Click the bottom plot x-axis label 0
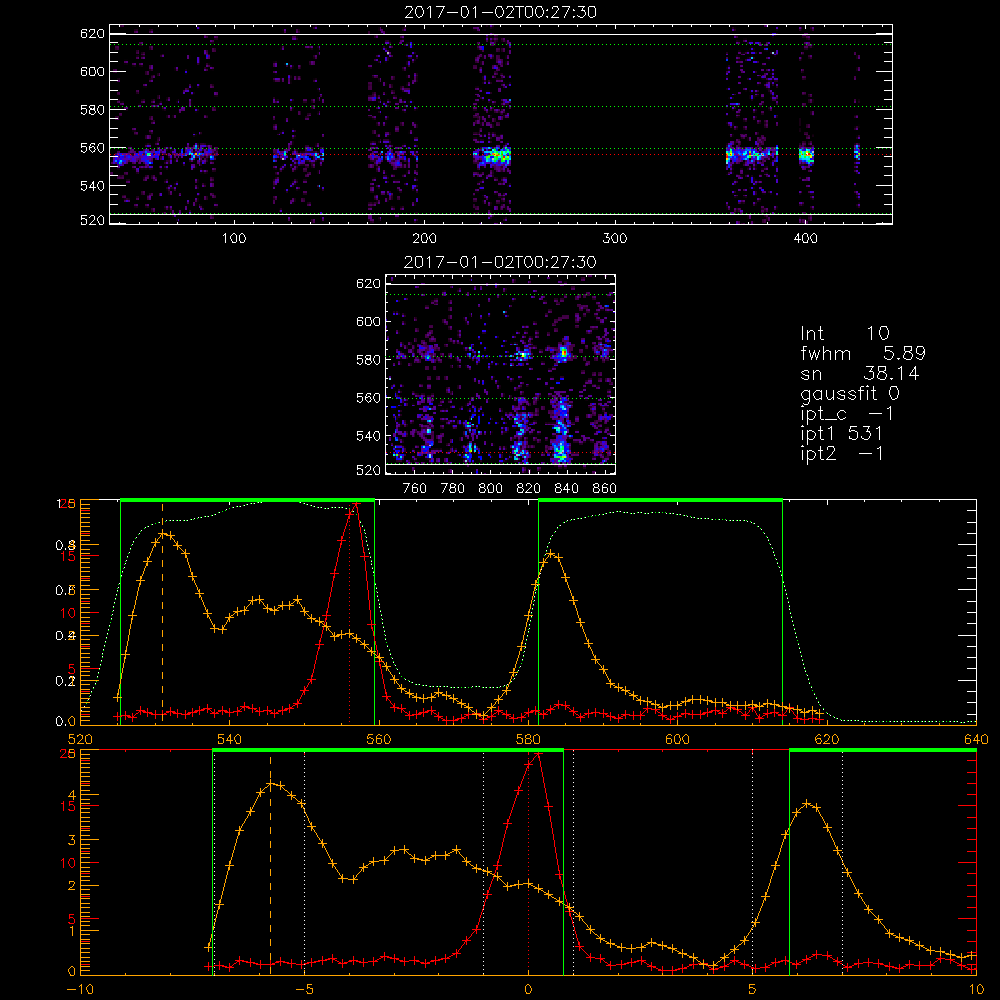This screenshot has height=1000, width=1000. 528,990
